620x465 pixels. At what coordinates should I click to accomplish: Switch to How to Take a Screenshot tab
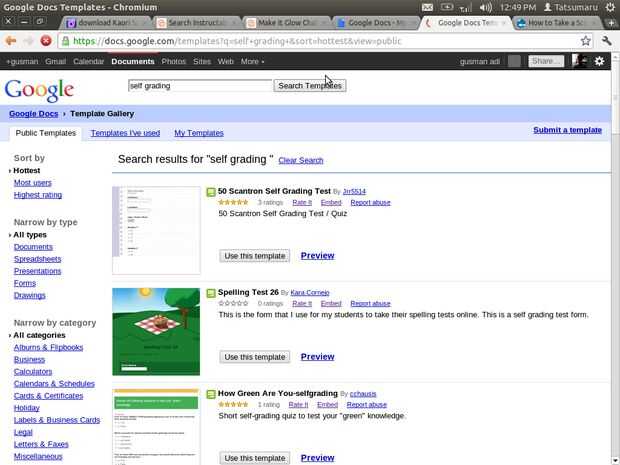coord(556,23)
